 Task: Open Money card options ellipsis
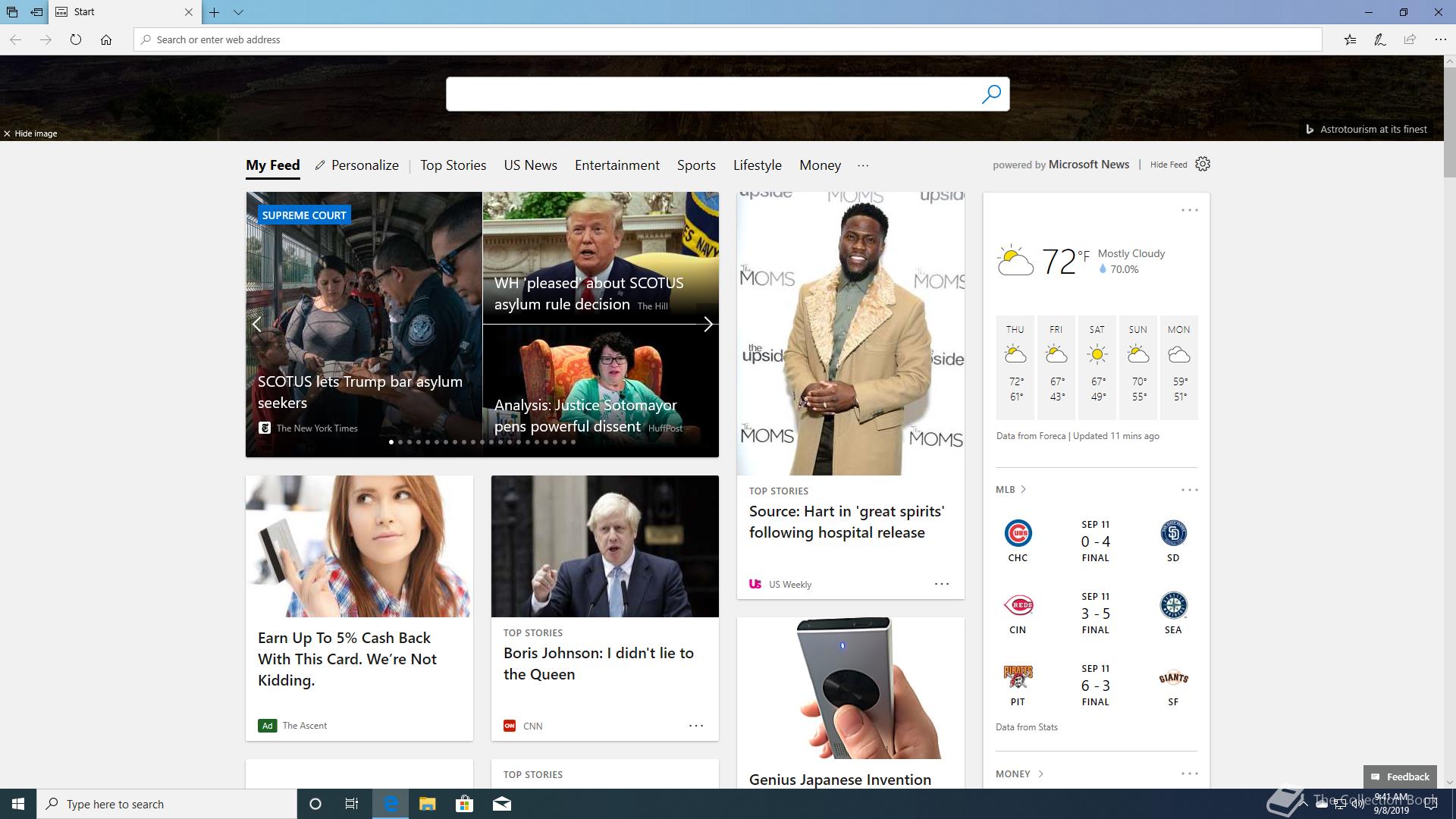coord(1189,773)
